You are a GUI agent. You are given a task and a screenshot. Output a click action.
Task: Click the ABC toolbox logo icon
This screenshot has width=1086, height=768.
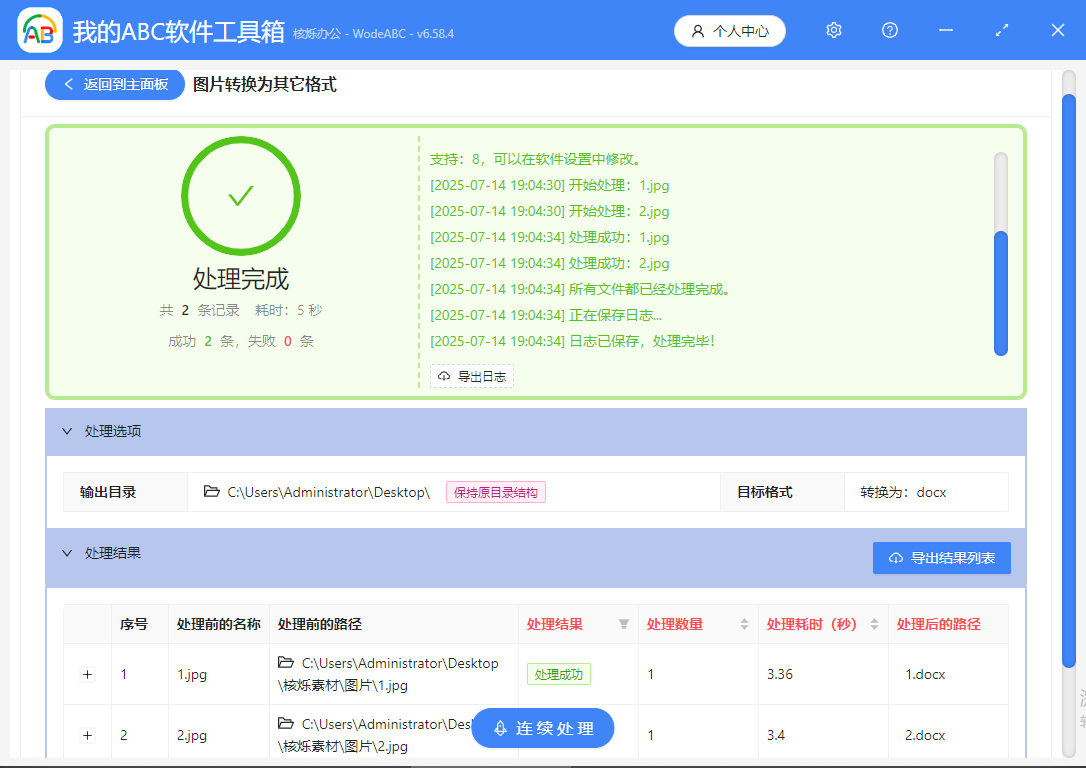coord(38,30)
